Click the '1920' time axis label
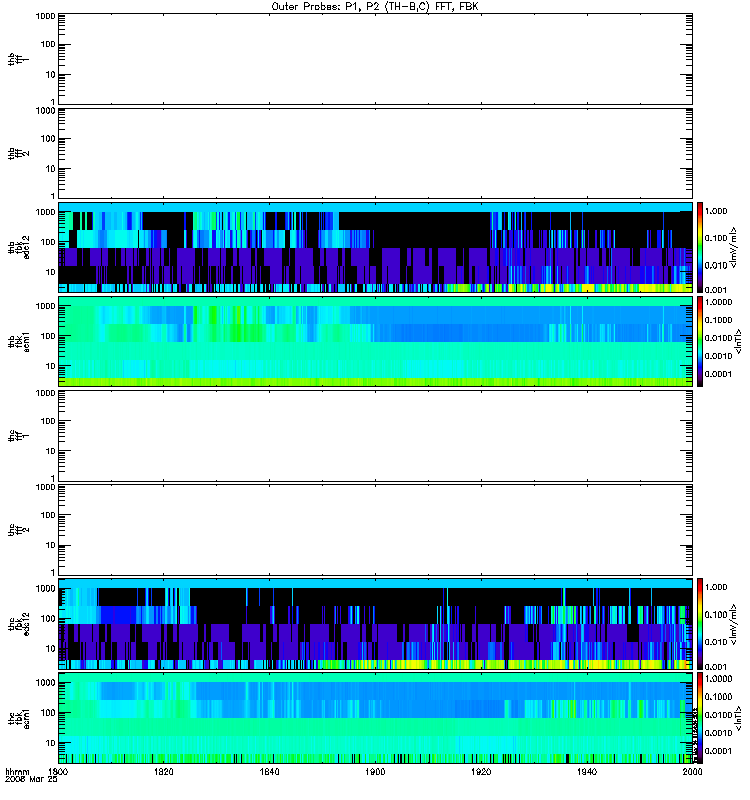Viewport: 750px width, 800px height. (481, 772)
